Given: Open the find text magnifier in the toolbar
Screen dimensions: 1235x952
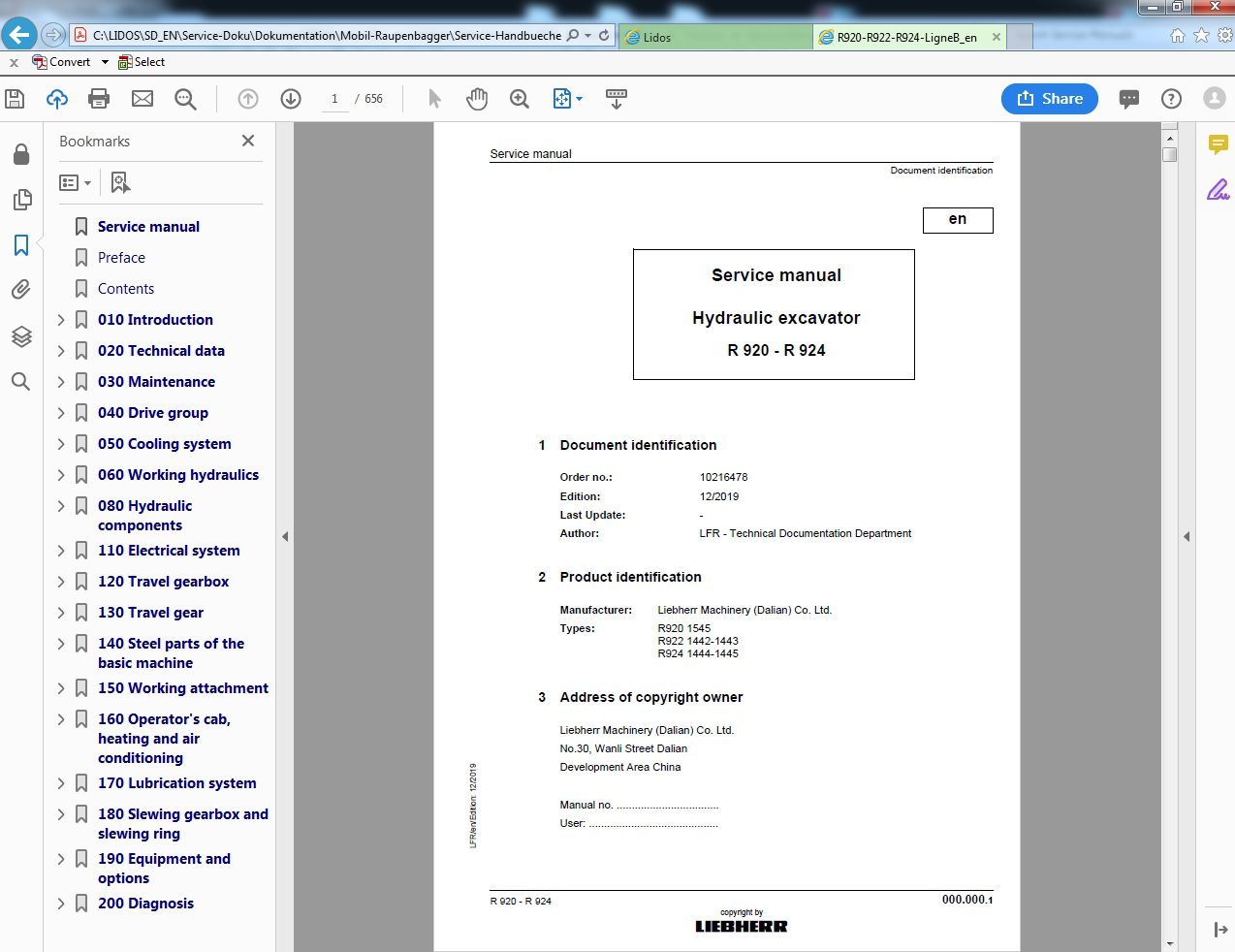Looking at the screenshot, I should click(185, 99).
